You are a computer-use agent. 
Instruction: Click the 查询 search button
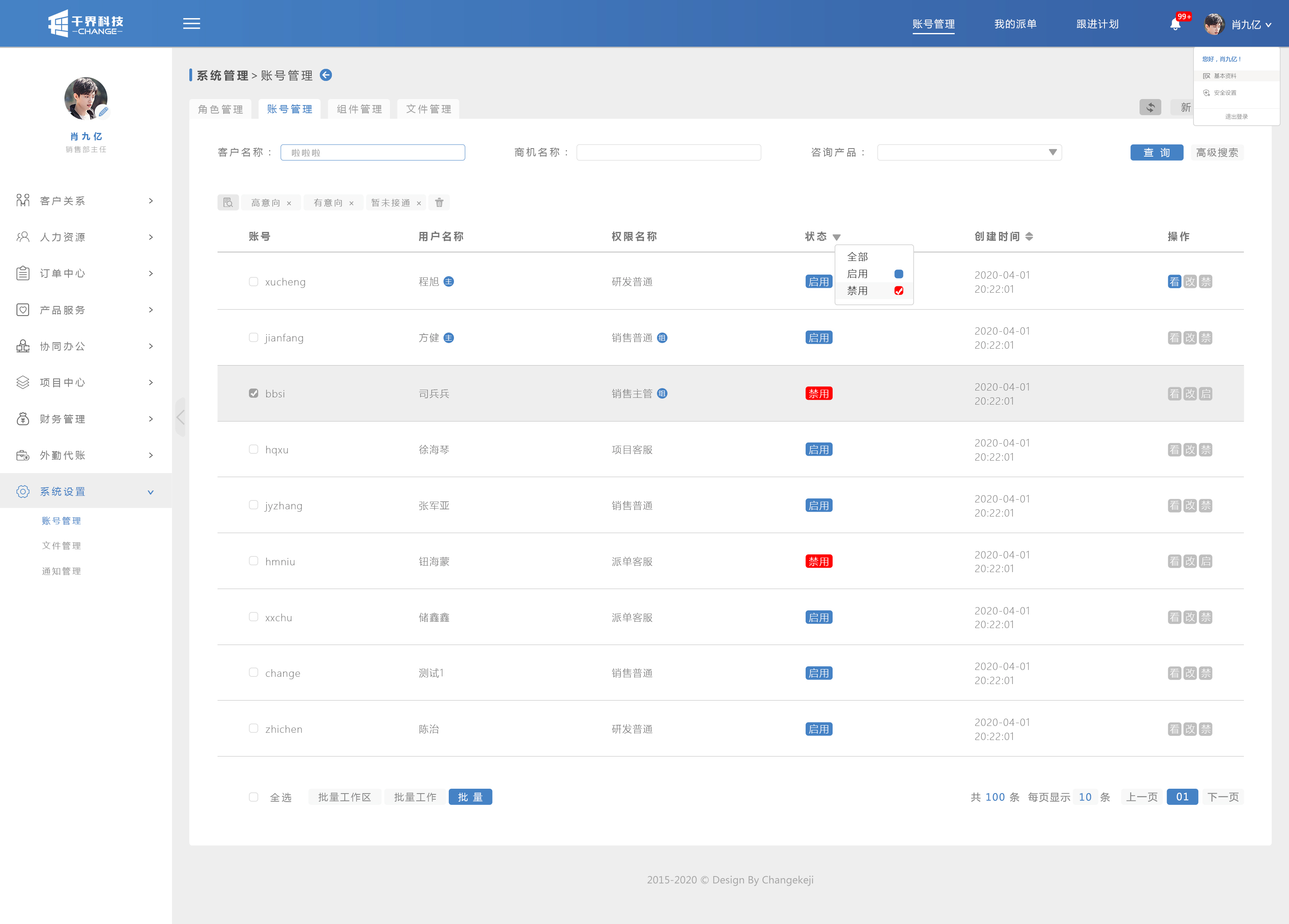point(1156,152)
